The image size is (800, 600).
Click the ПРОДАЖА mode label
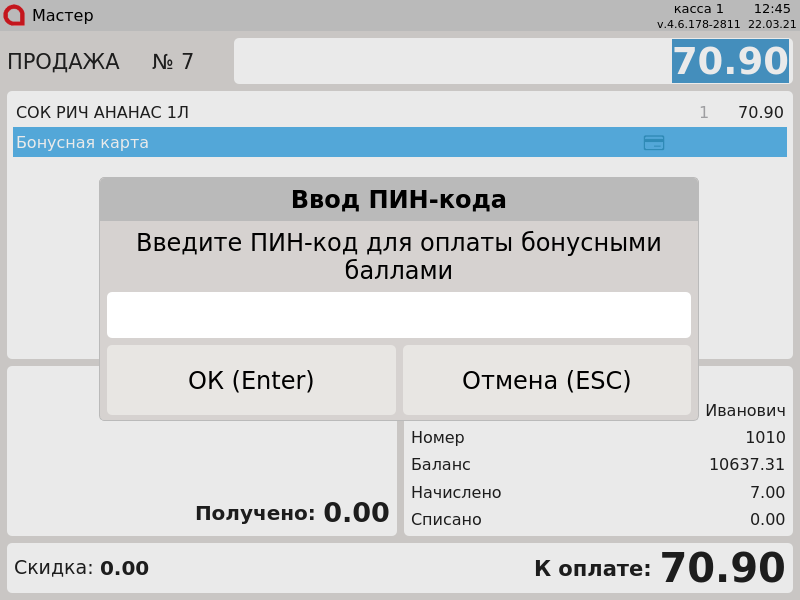coord(63,62)
